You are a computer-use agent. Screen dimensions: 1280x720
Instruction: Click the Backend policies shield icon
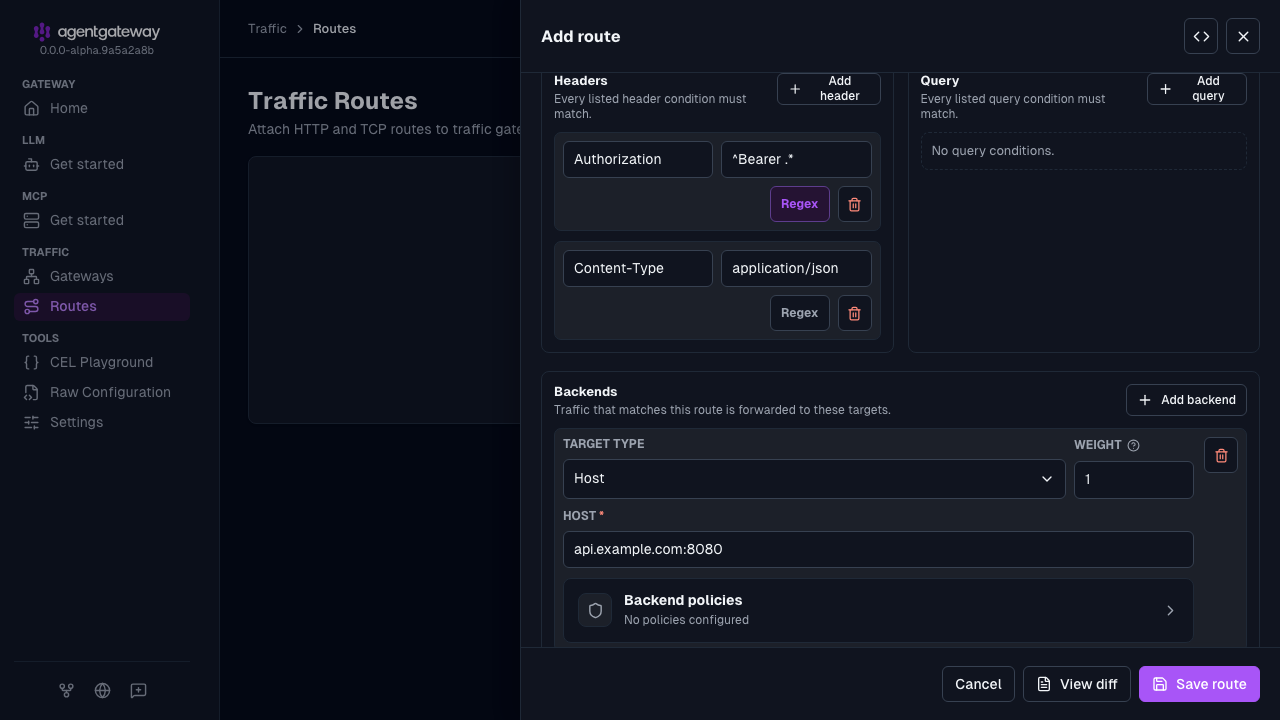(595, 610)
